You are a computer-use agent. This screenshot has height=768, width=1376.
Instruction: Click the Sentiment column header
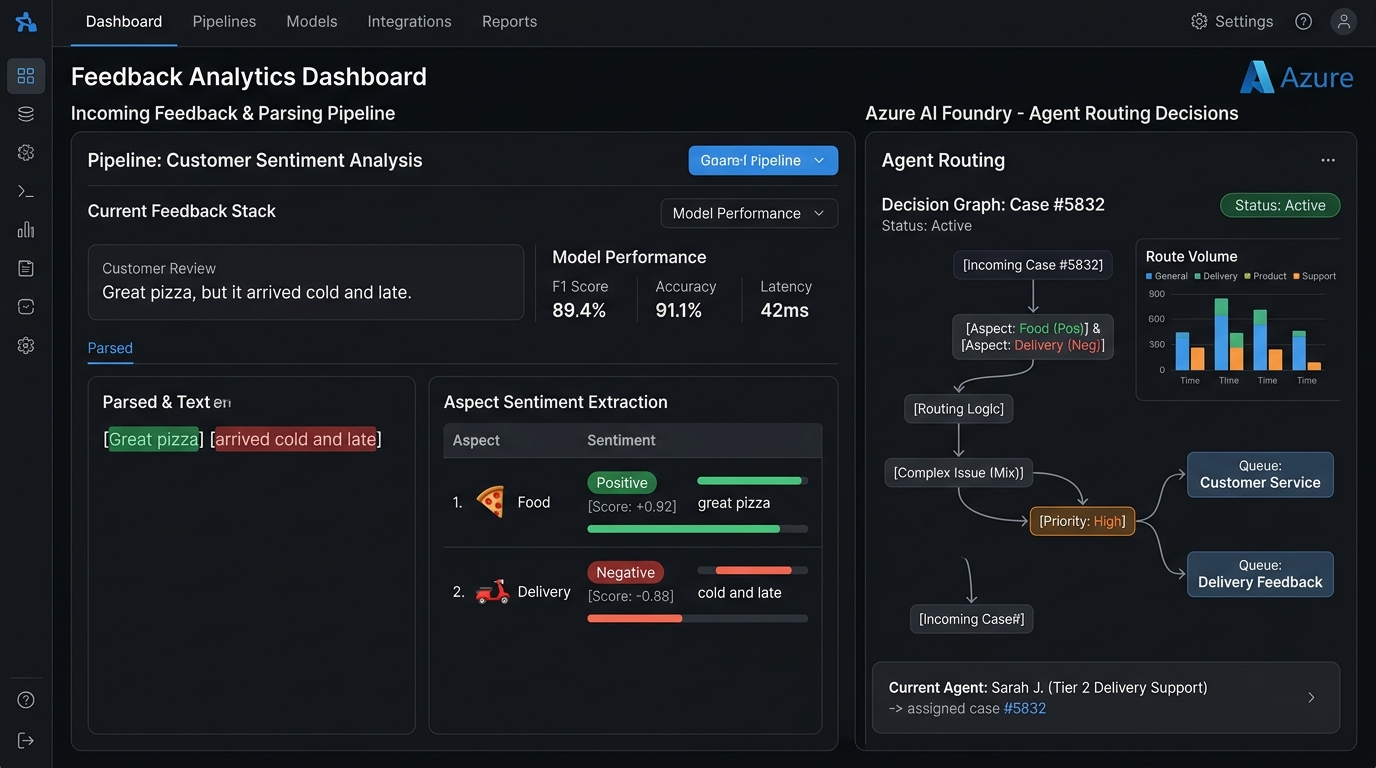pos(622,440)
